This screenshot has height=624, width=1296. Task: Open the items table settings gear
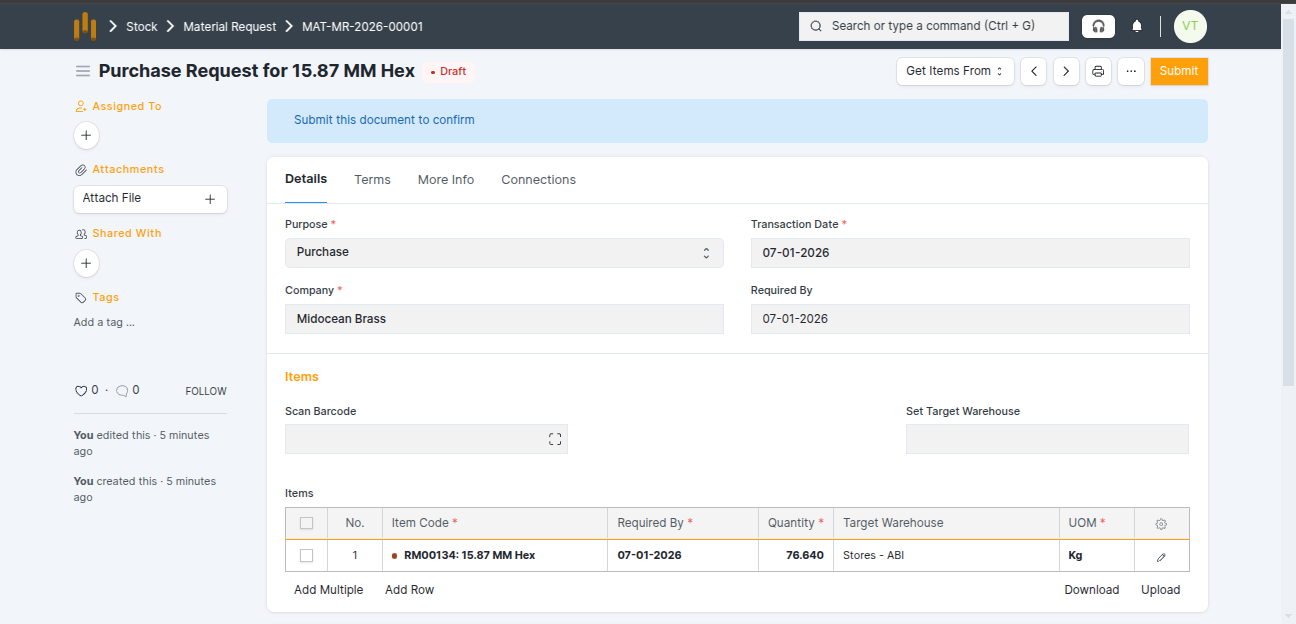click(x=1161, y=523)
